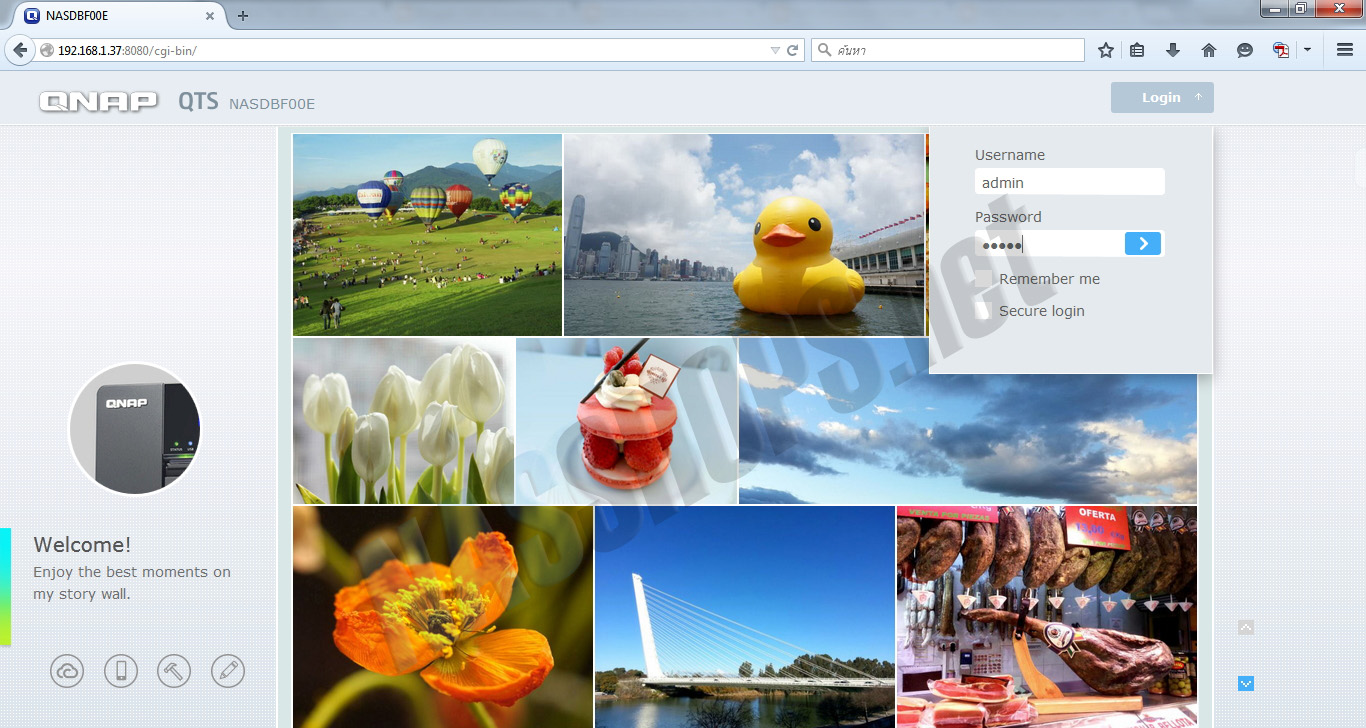Open new browser tab plus button

tap(243, 16)
